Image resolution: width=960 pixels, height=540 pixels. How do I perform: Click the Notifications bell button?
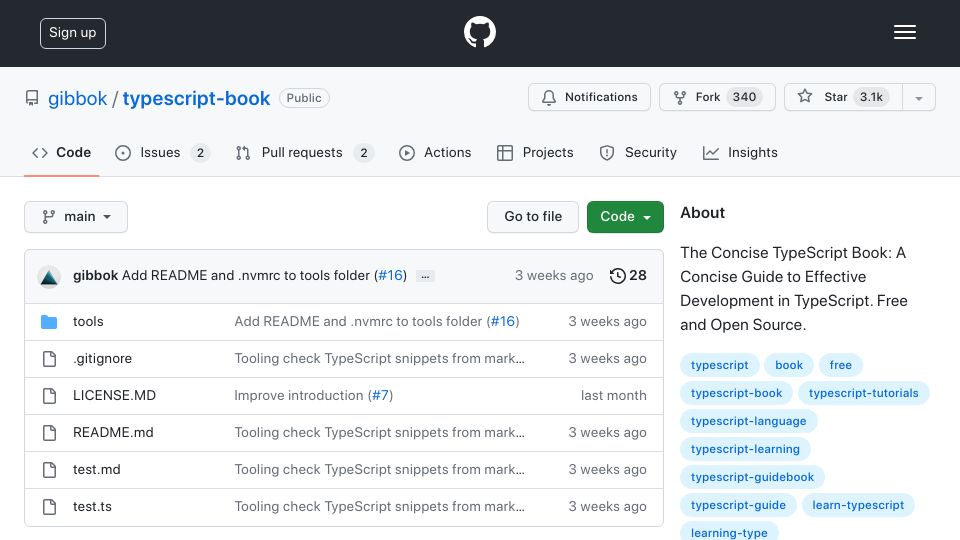589,97
